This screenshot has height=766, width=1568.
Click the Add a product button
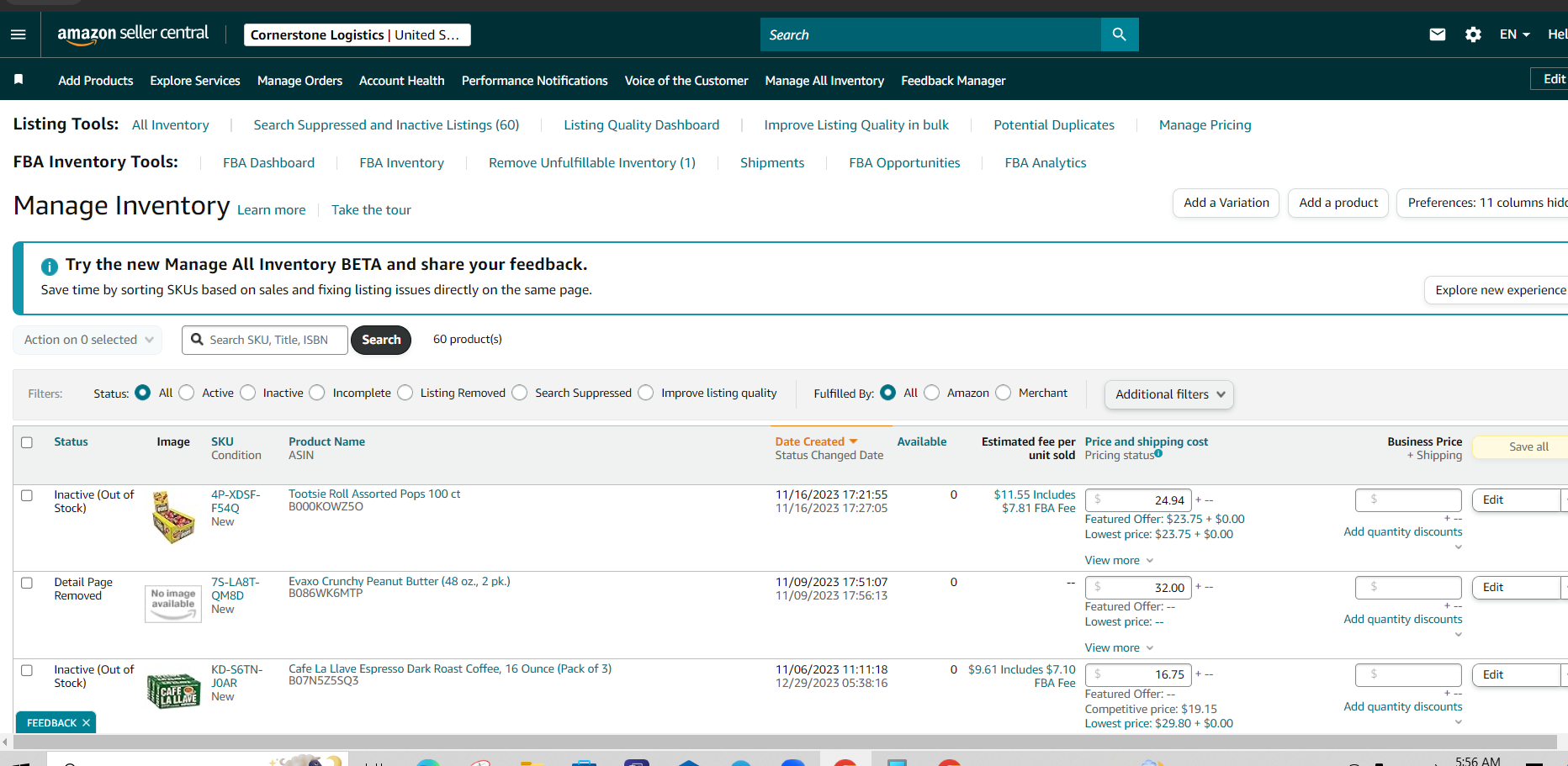pyautogui.click(x=1338, y=203)
